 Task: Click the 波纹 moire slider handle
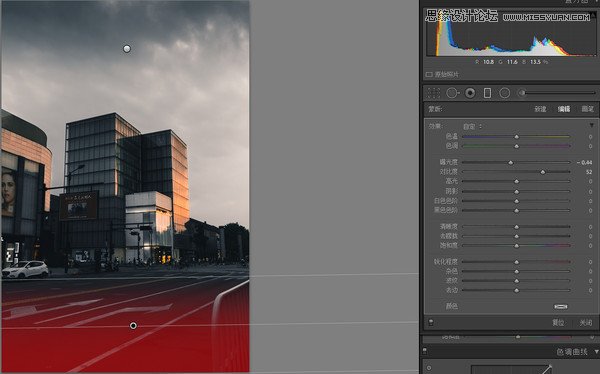pos(517,281)
